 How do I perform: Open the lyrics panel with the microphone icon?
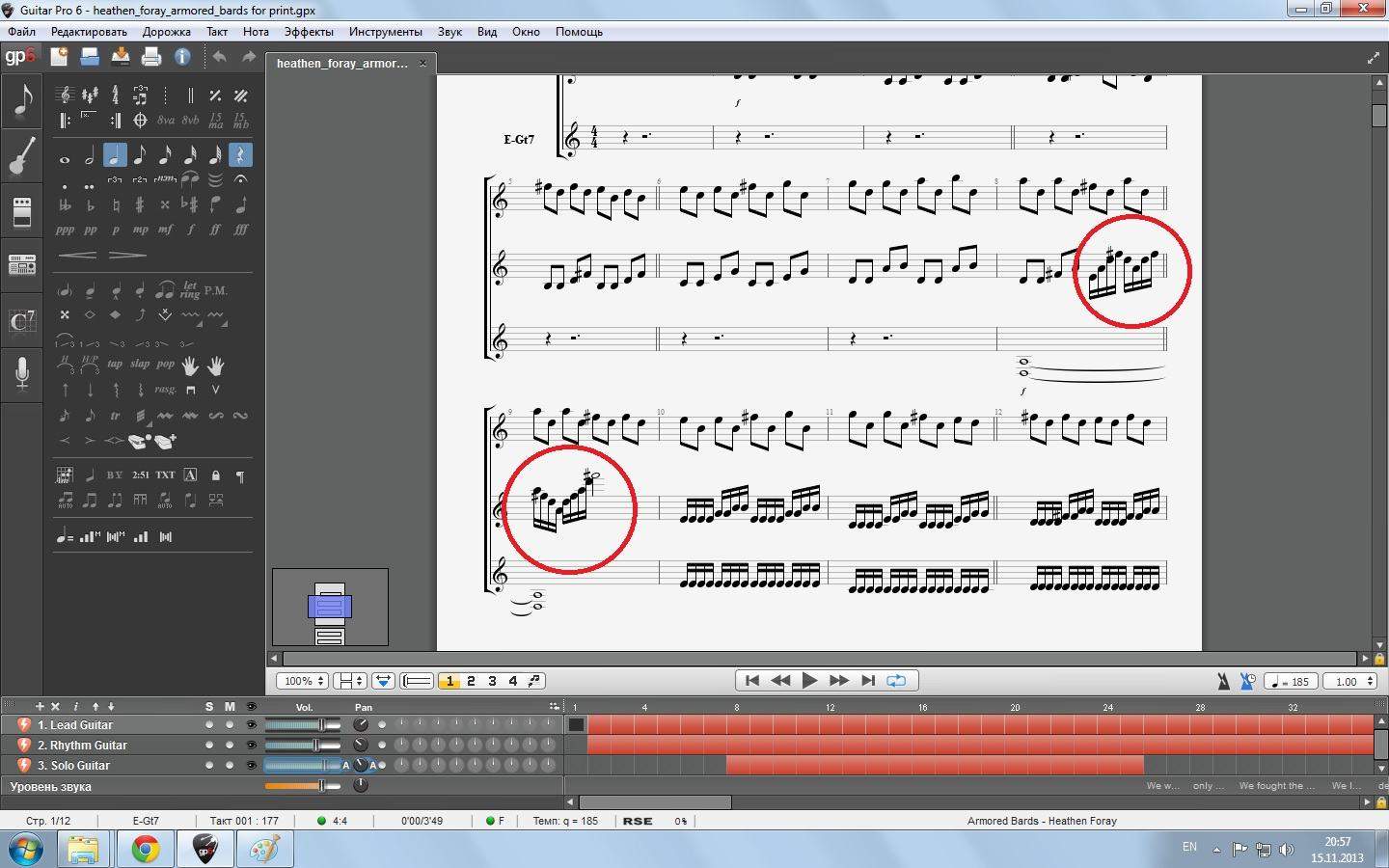pyautogui.click(x=21, y=374)
